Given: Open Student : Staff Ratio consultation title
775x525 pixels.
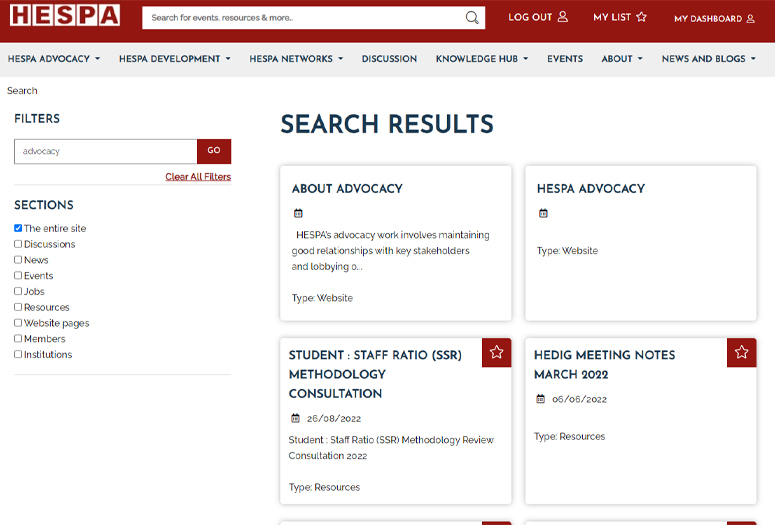Looking at the screenshot, I should (375, 374).
